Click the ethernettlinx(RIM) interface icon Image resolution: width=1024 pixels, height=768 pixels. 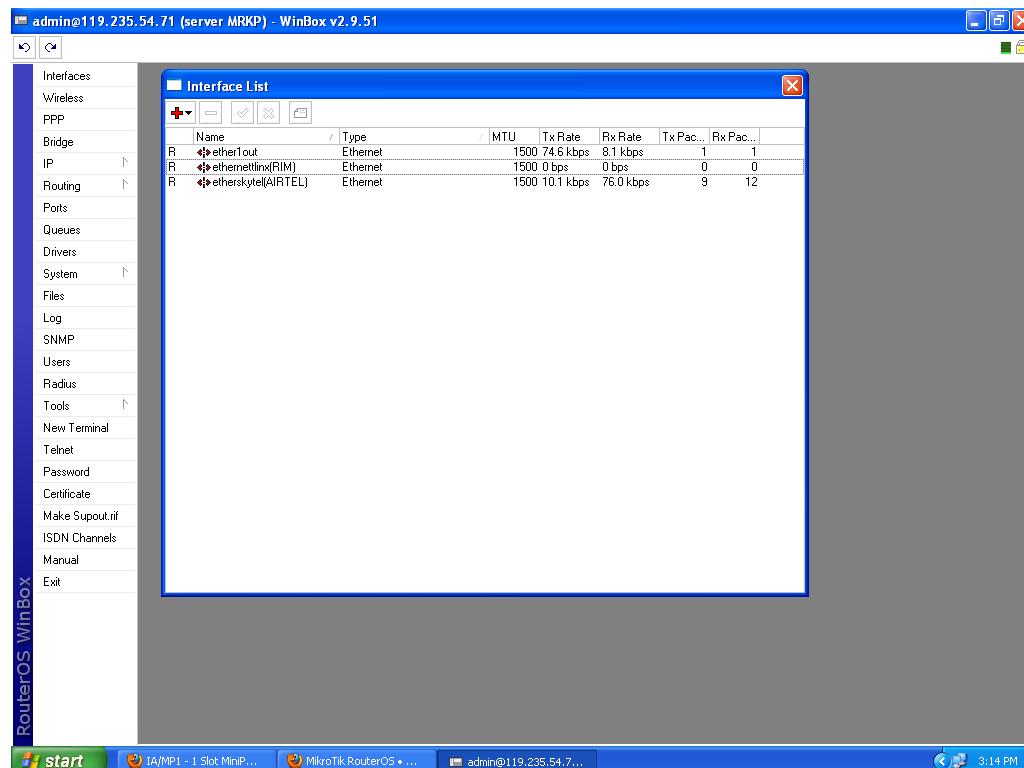(204, 167)
